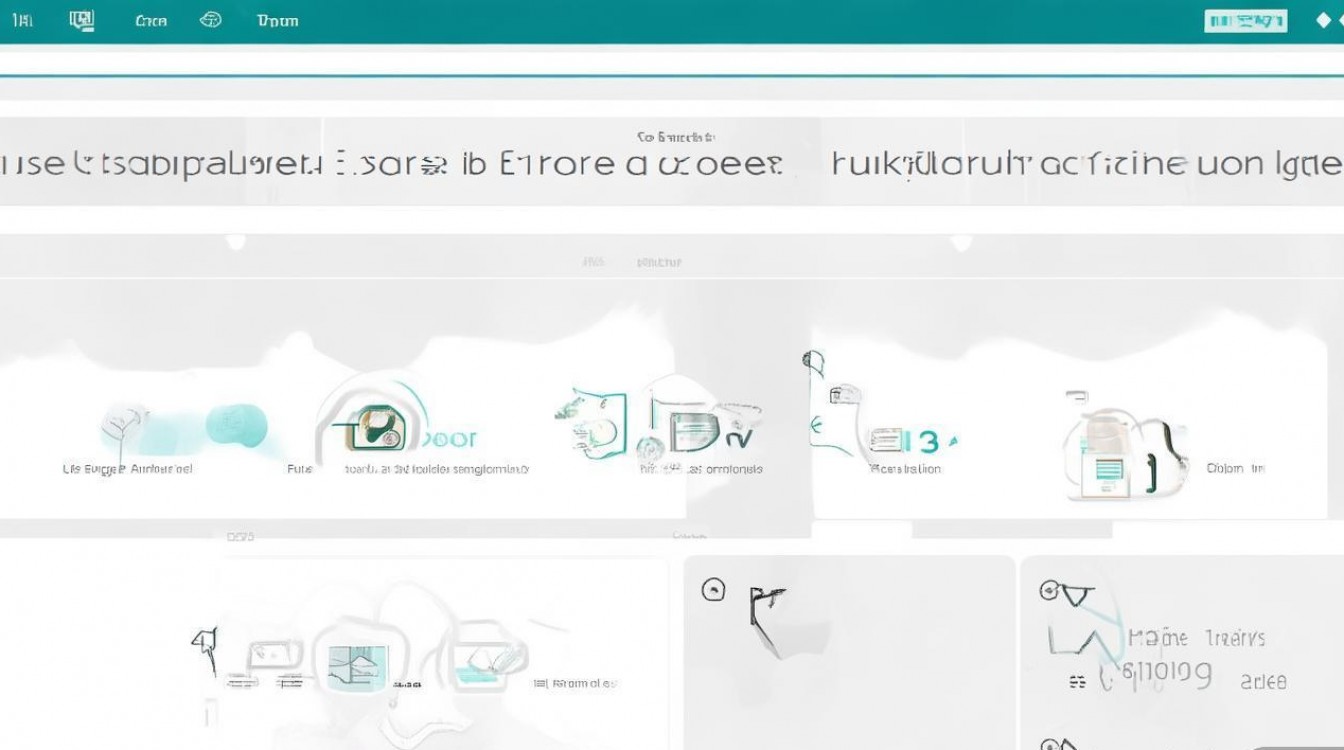Click the monitor icon in the top bar

[83, 20]
